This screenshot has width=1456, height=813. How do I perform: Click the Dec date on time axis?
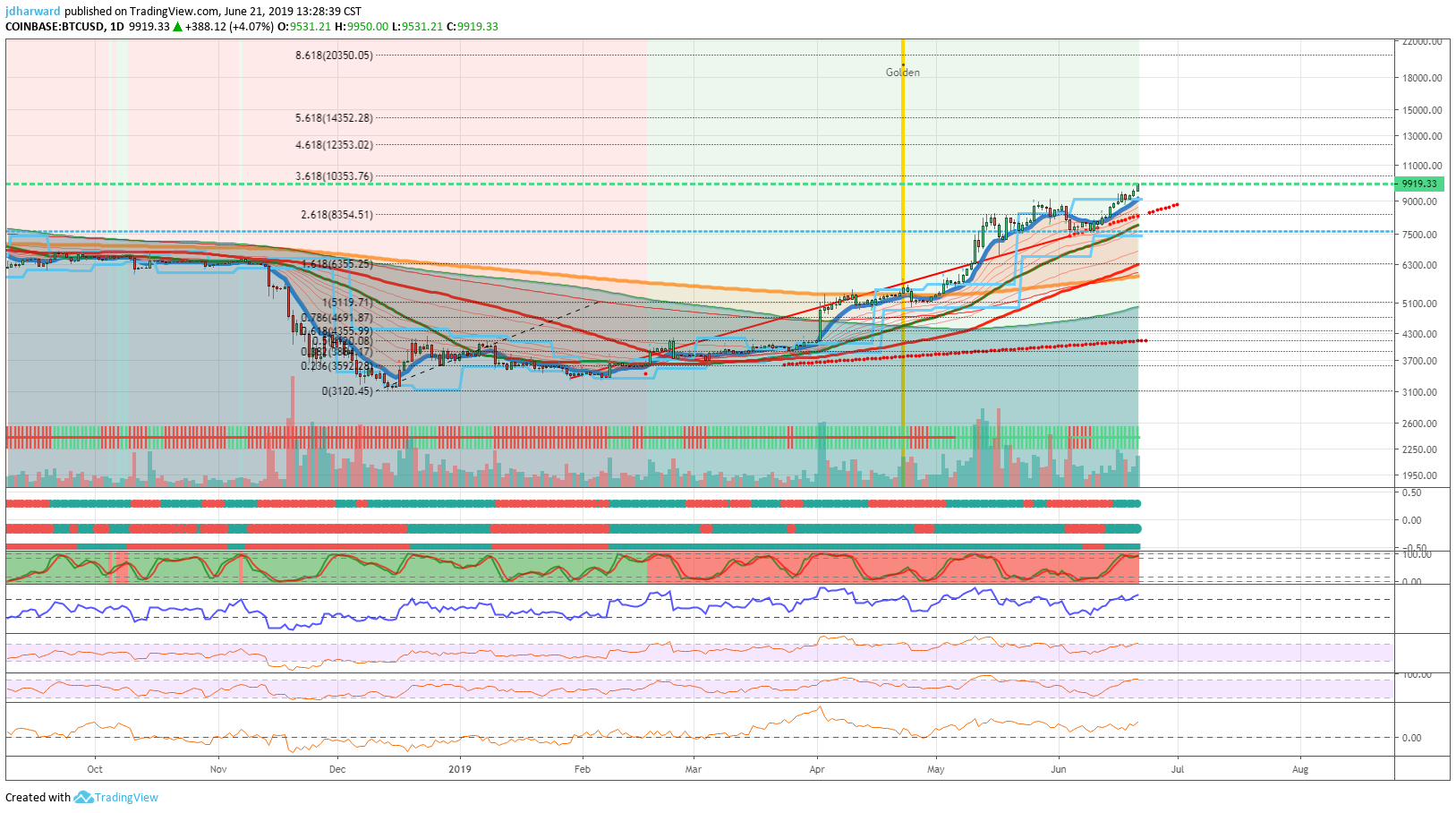(337, 769)
